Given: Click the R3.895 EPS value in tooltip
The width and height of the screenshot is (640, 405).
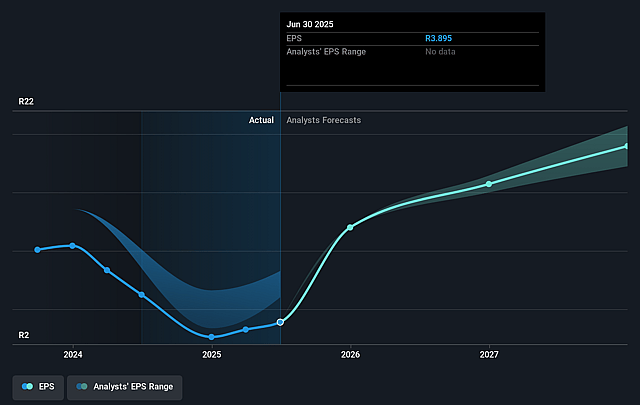Looking at the screenshot, I should (440, 37).
